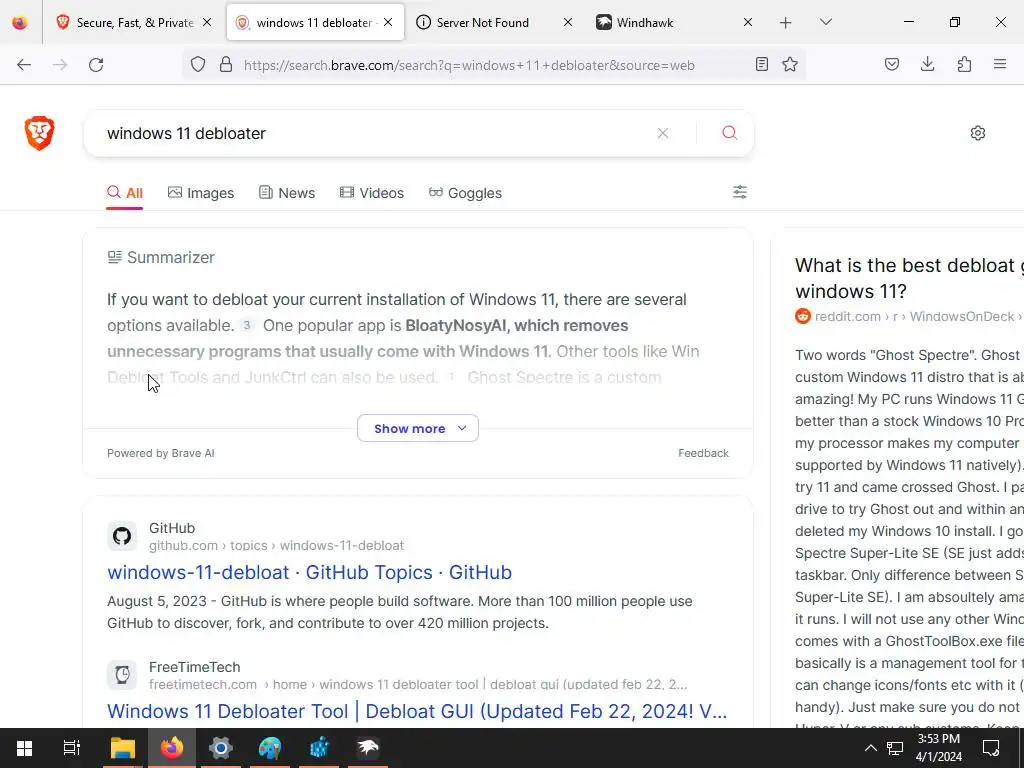Click the network icon in system tray
The image size is (1024, 768).
(x=895, y=748)
